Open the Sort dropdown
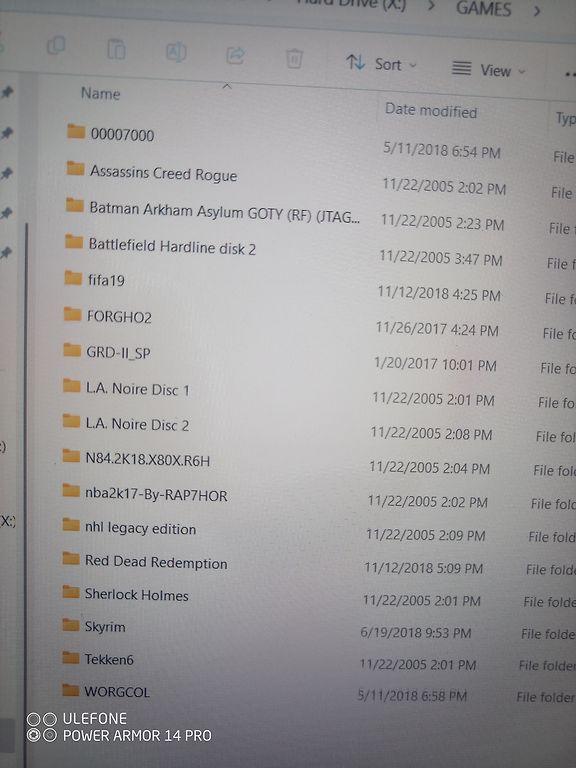The width and height of the screenshot is (576, 768). 381,64
